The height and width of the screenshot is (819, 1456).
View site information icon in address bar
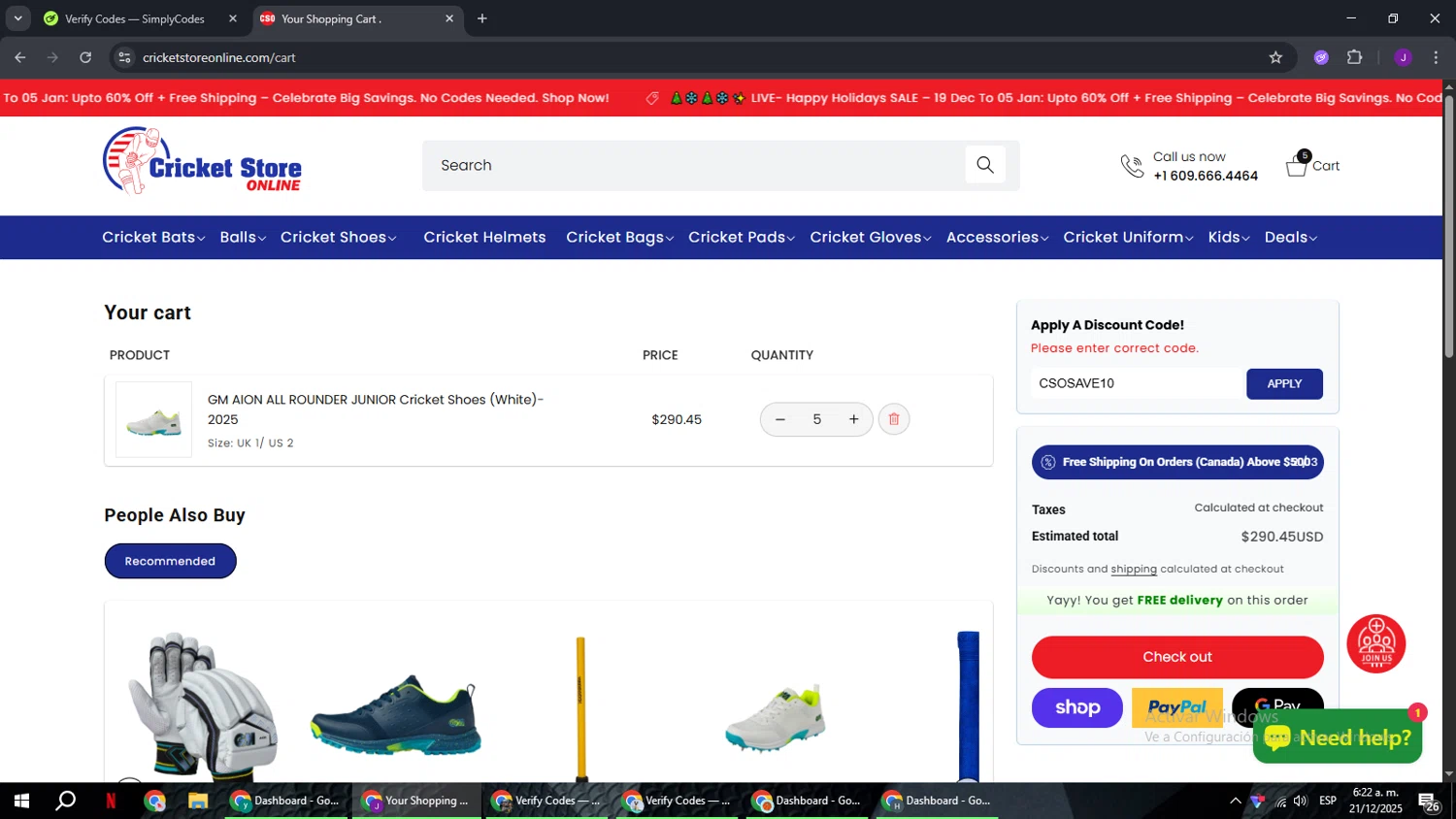124,57
